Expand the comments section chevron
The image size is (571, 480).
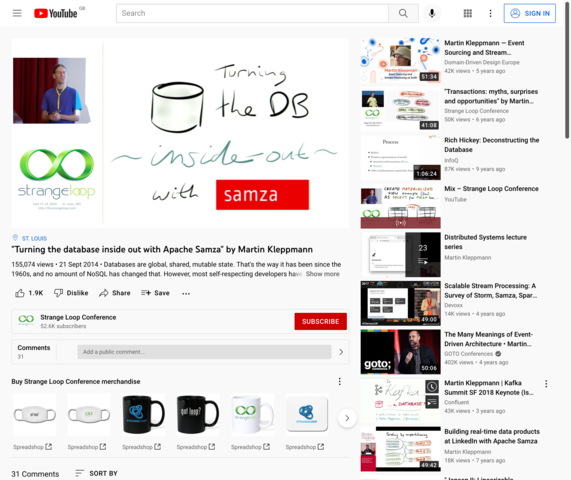tap(341, 352)
